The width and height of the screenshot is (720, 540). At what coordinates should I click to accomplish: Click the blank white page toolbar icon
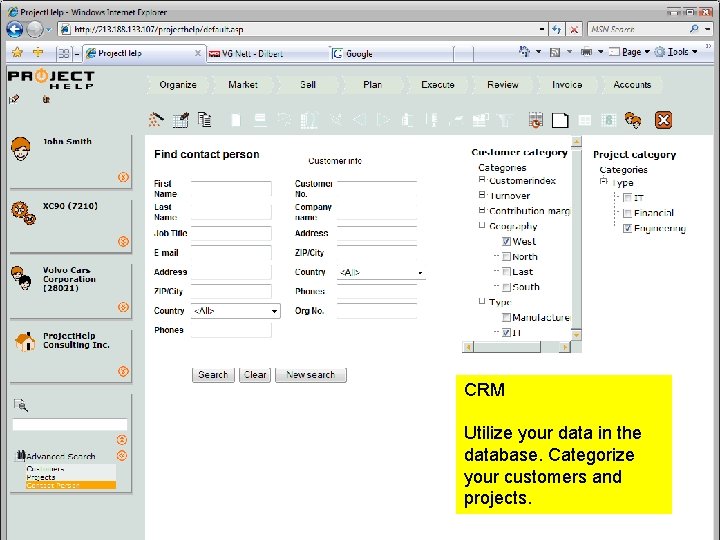tap(560, 120)
